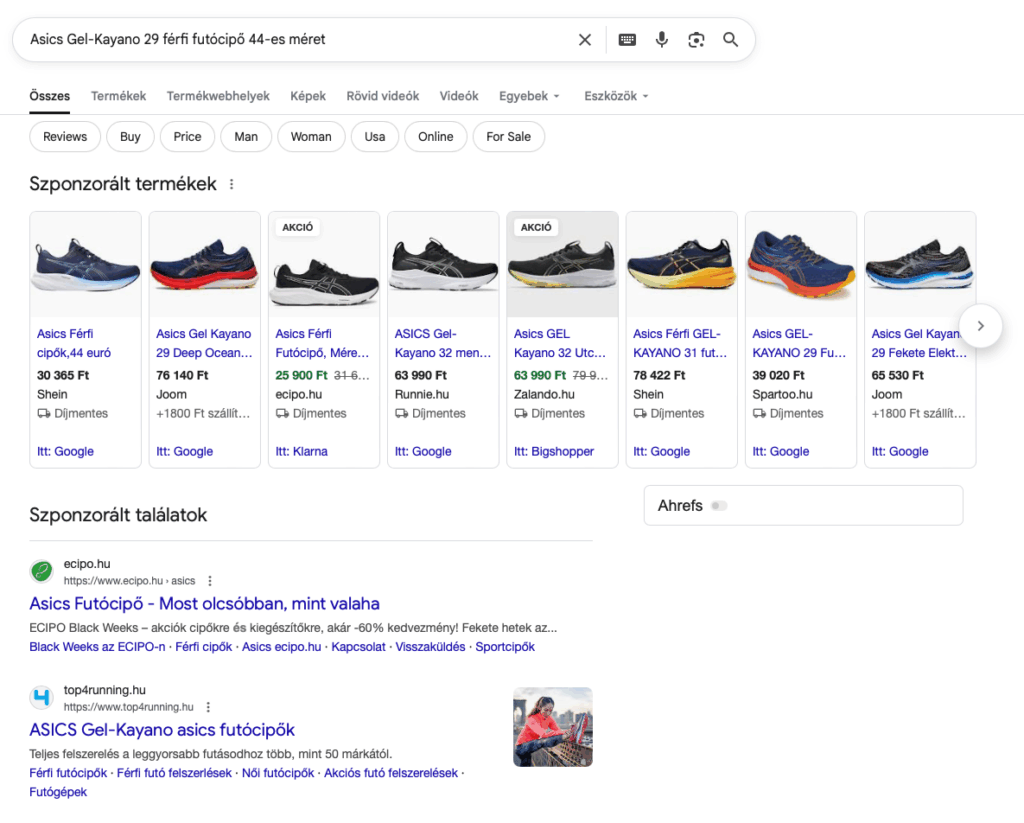Expand the Egyebek dropdown
Screen dimensions: 1024x823
coord(530,96)
